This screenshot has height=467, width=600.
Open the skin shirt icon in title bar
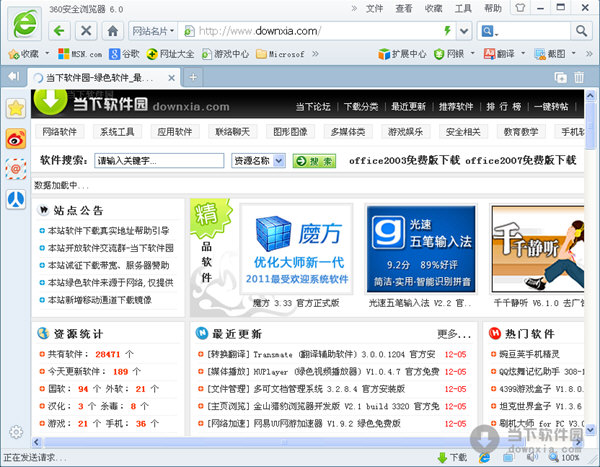[520, 8]
